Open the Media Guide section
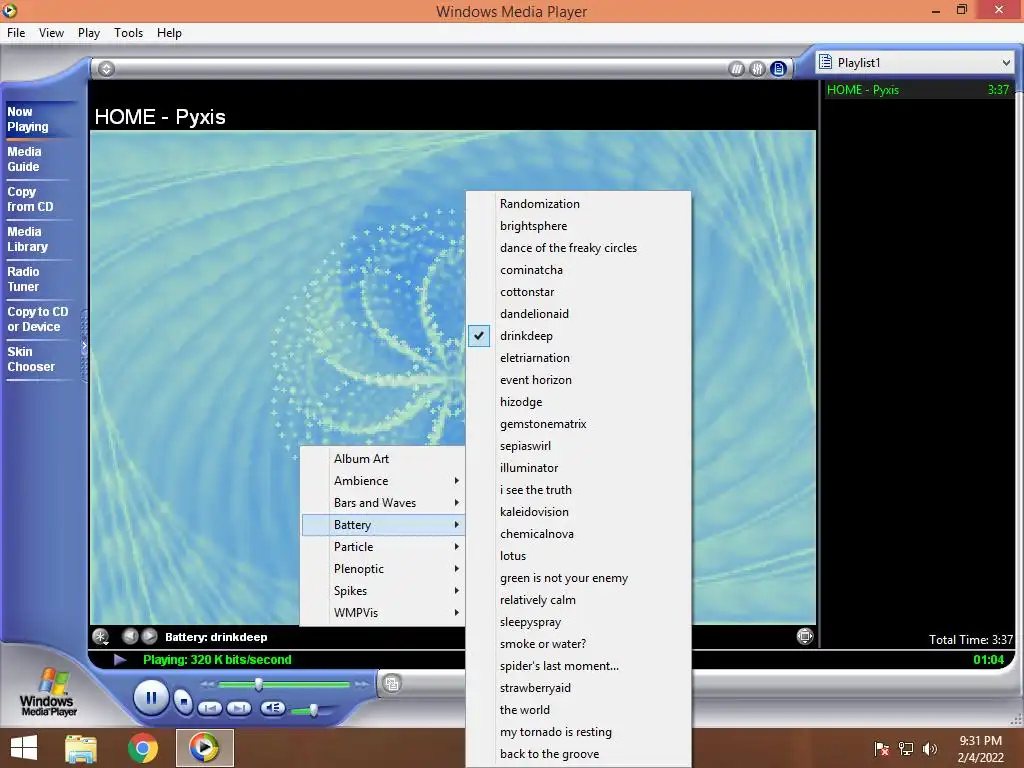The width and height of the screenshot is (1024, 768). tap(24, 159)
